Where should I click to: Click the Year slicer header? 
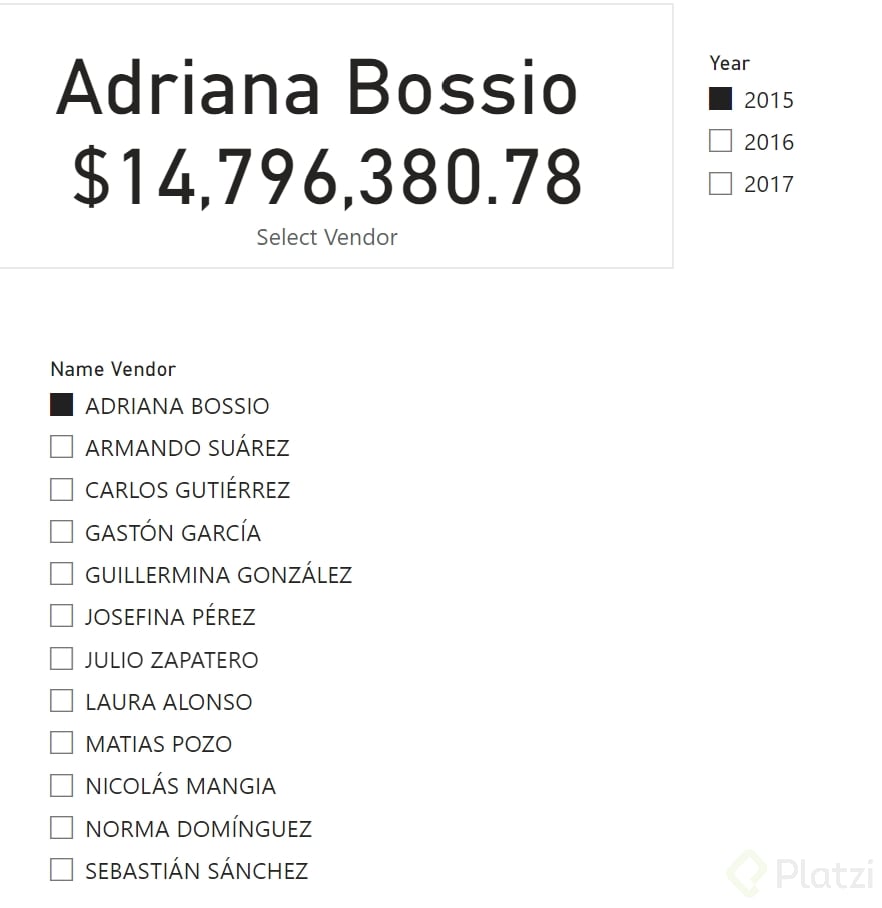[x=729, y=63]
